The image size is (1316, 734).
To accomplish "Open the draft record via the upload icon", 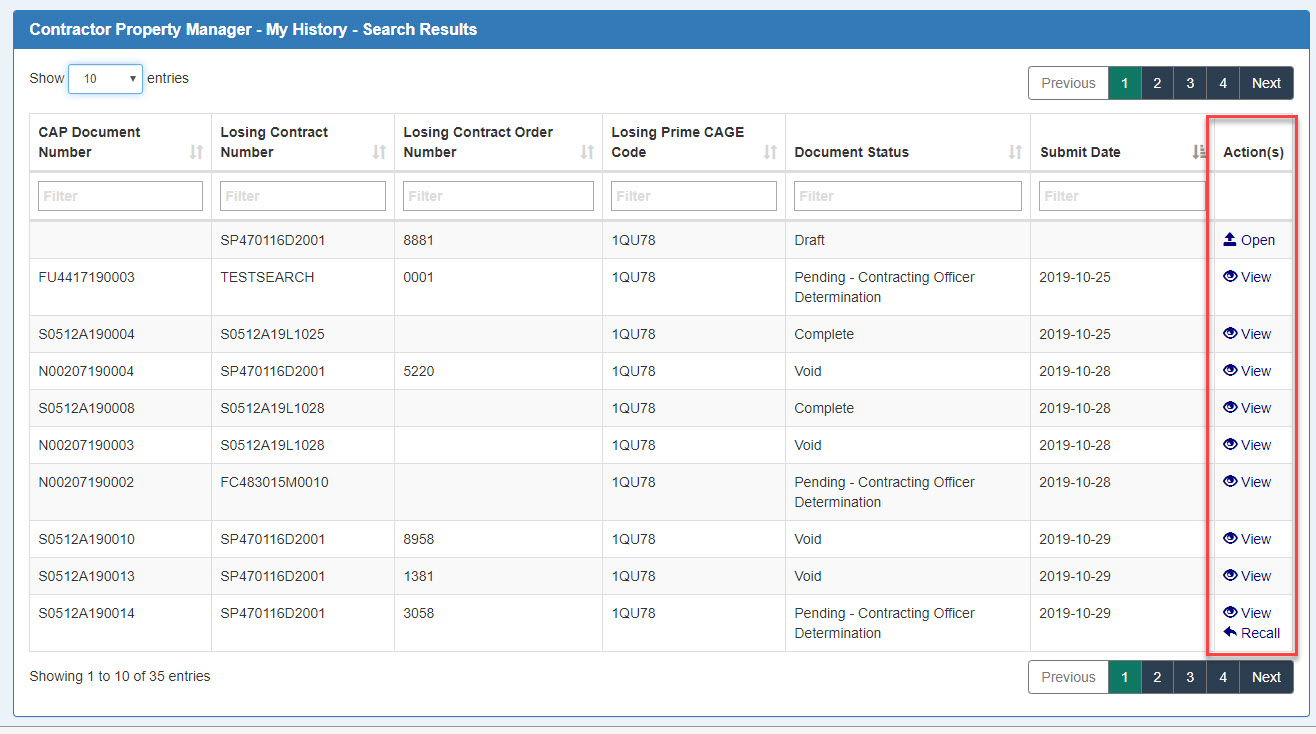I will 1230,240.
